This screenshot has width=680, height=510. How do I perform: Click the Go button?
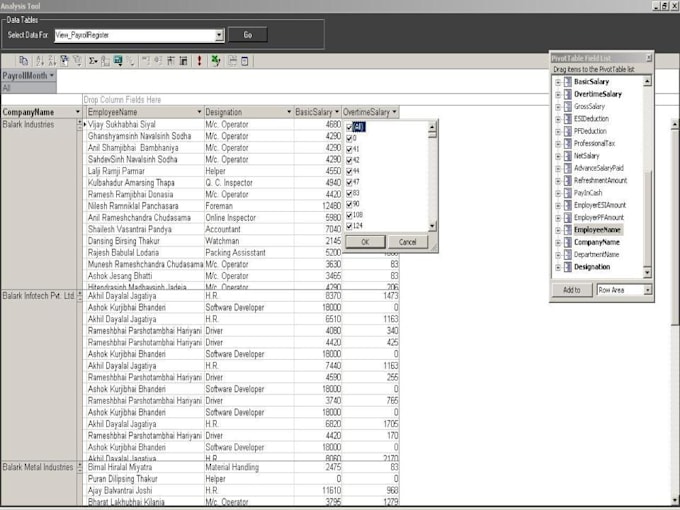pos(248,35)
